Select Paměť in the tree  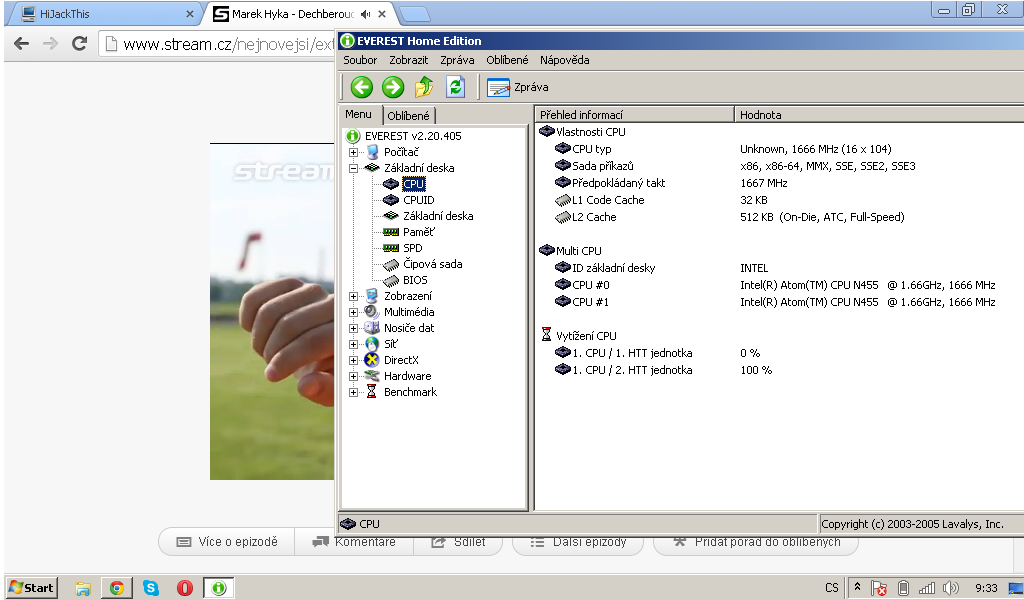click(419, 232)
